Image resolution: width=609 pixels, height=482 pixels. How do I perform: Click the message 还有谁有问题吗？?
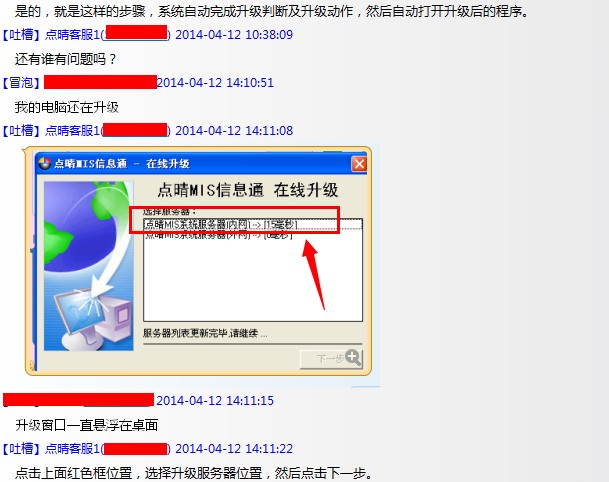[x=66, y=59]
